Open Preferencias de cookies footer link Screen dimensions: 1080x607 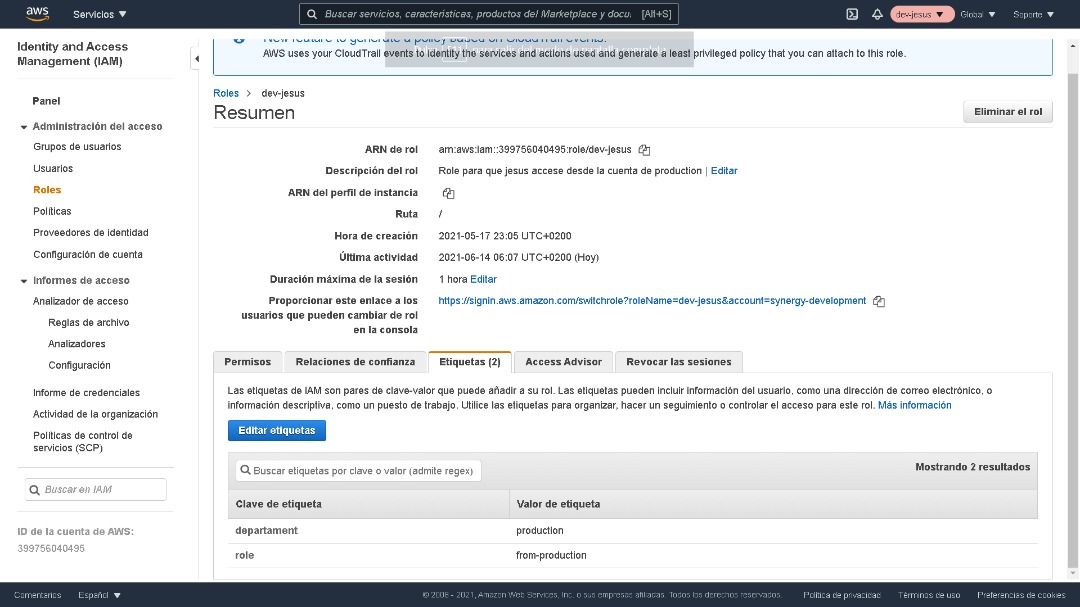click(x=1021, y=595)
